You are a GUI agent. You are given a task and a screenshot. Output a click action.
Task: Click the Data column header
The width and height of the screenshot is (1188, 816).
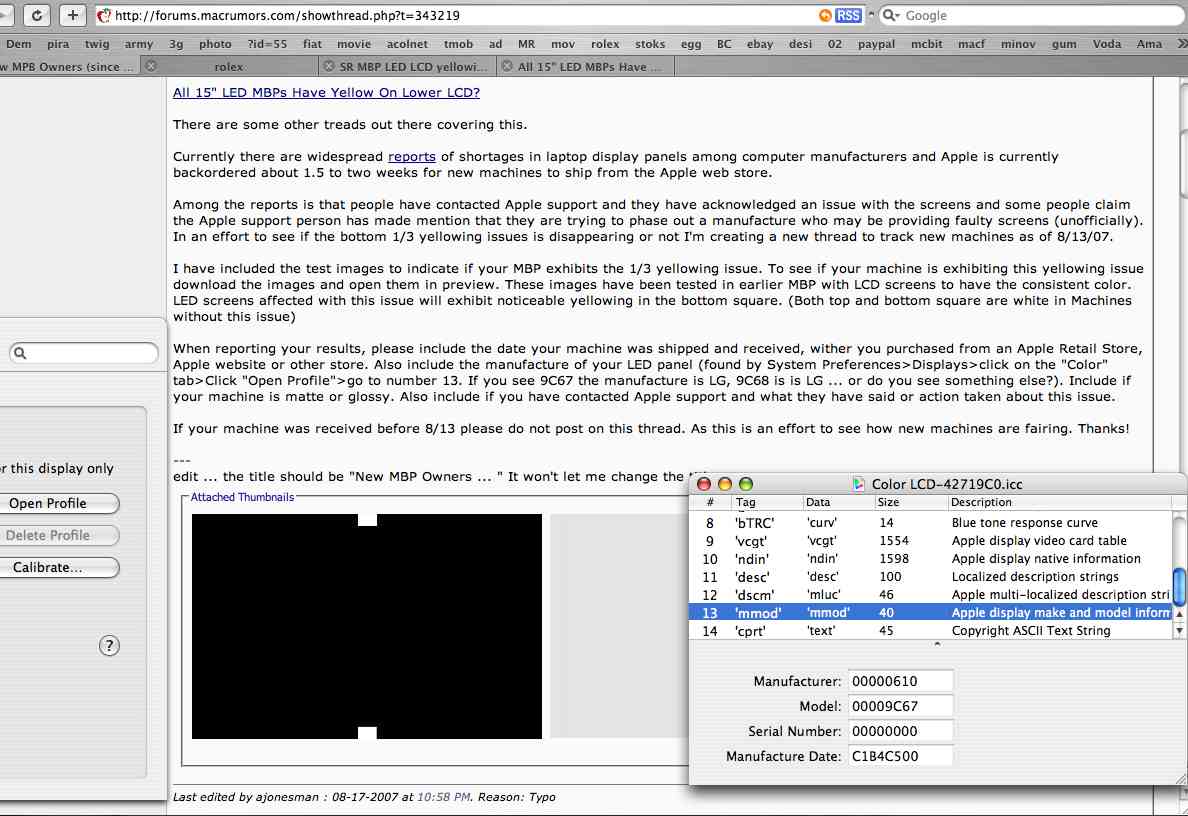pos(837,502)
